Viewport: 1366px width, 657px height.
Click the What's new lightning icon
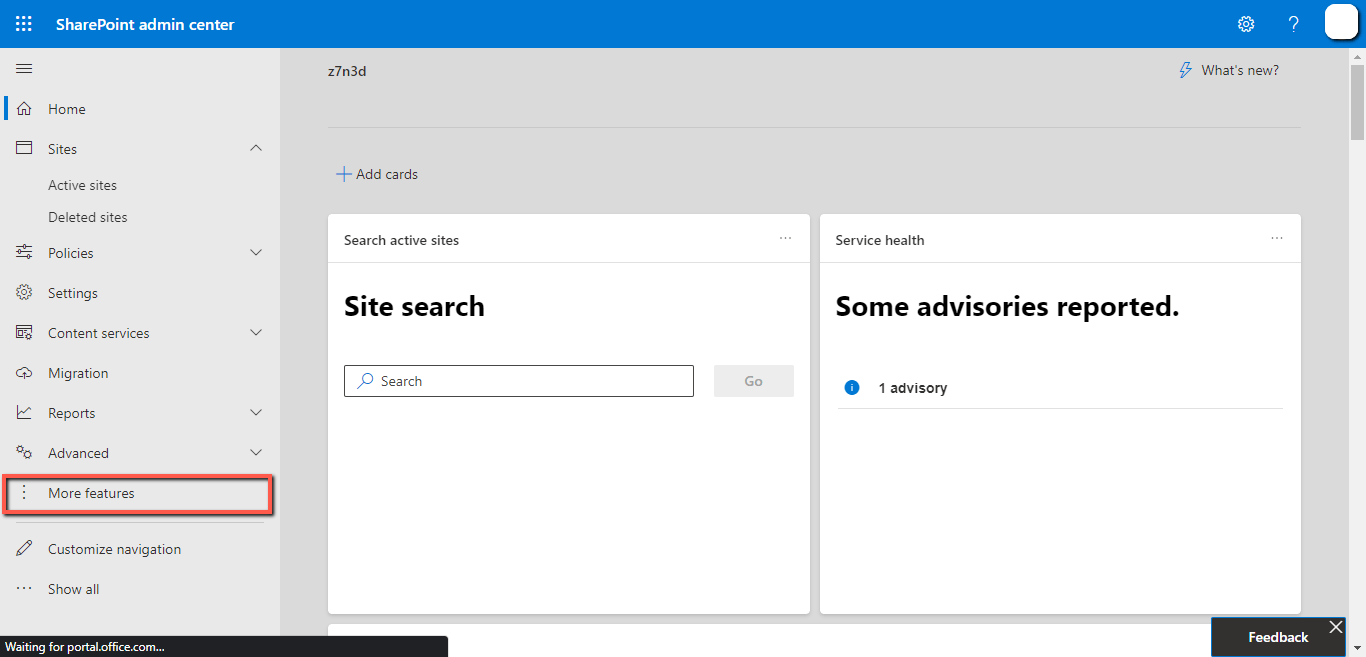tap(1186, 70)
